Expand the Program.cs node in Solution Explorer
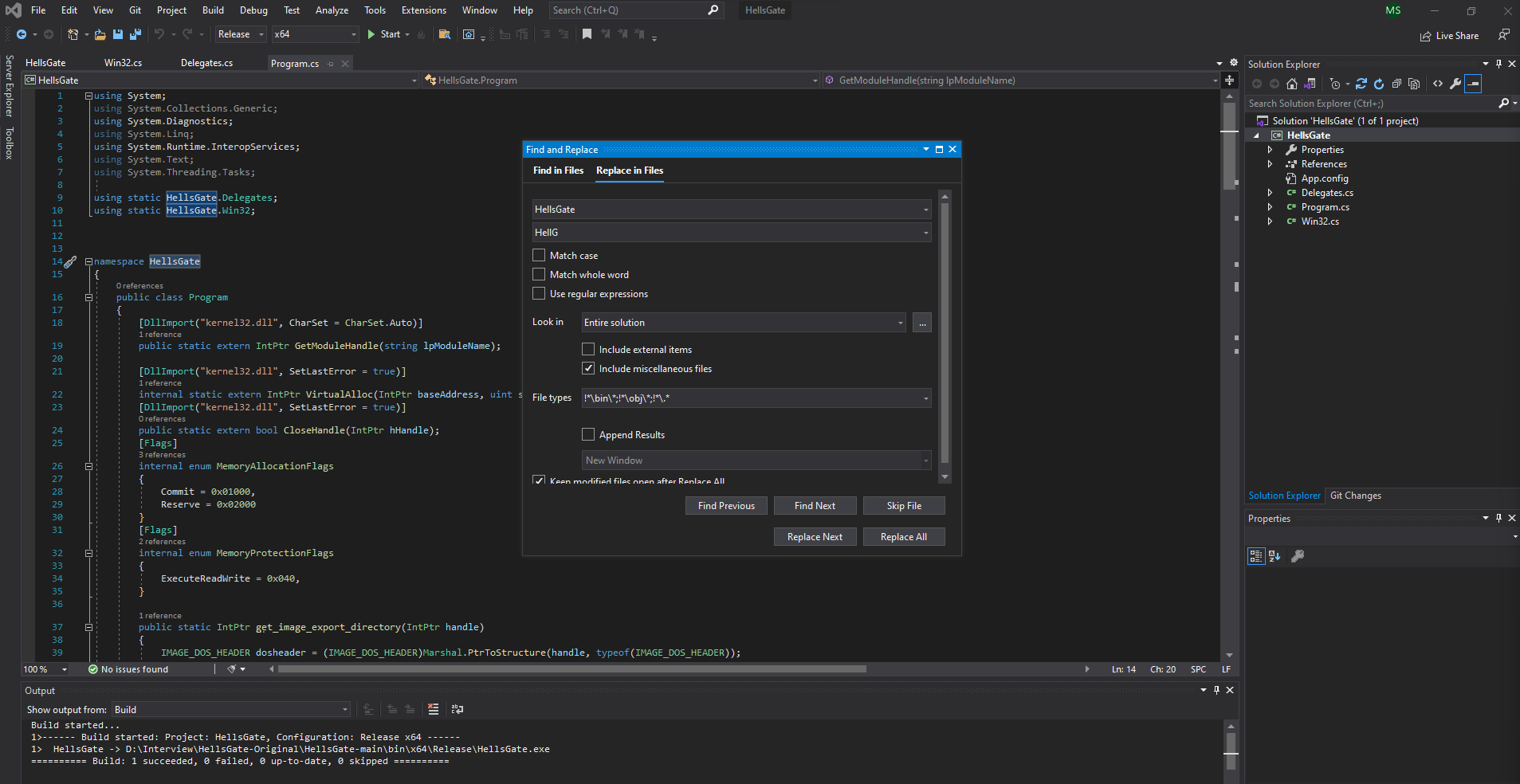Screen dimensions: 1520x784 click(x=1270, y=207)
